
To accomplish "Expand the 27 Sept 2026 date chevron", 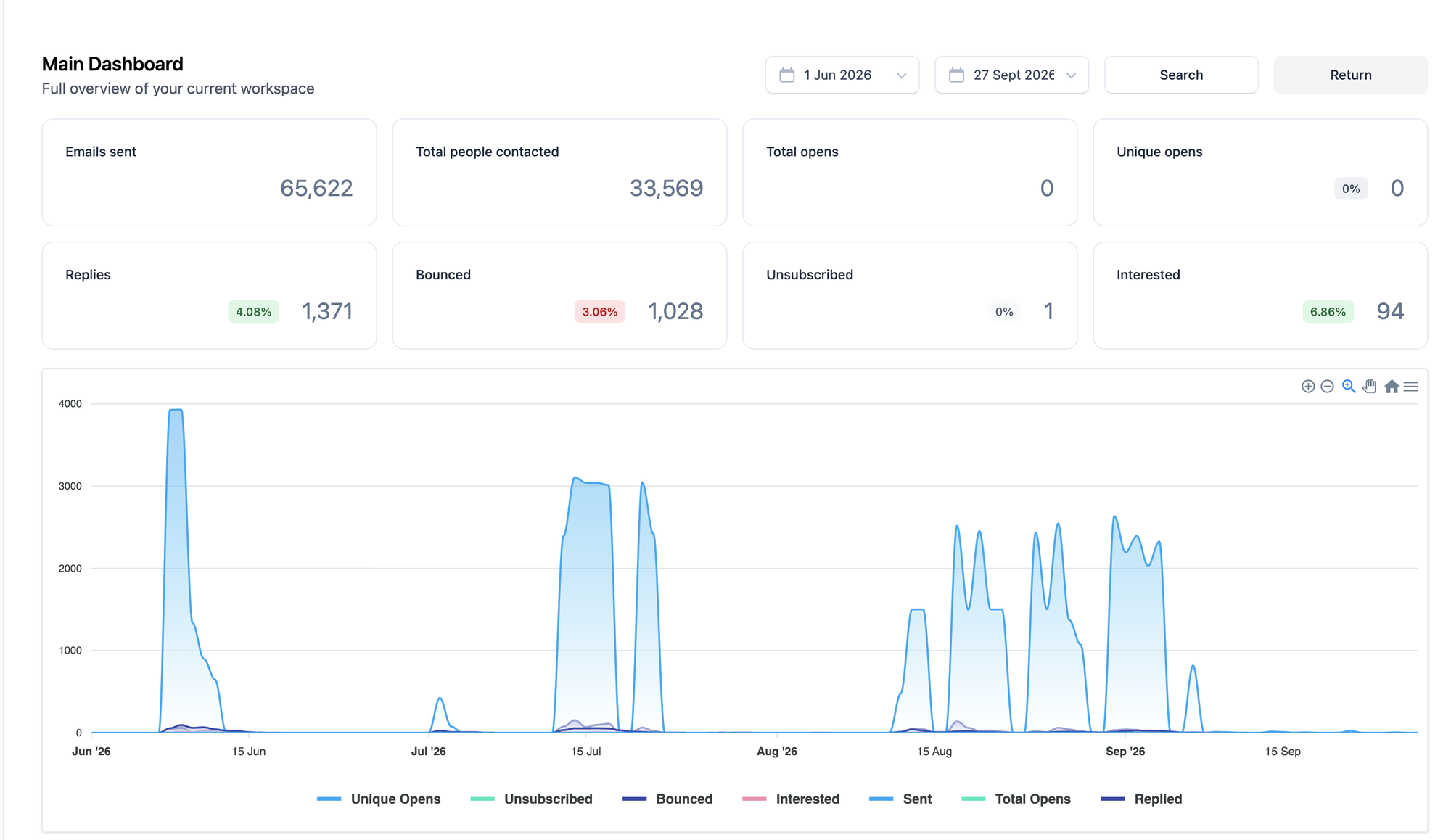I will 1071,75.
